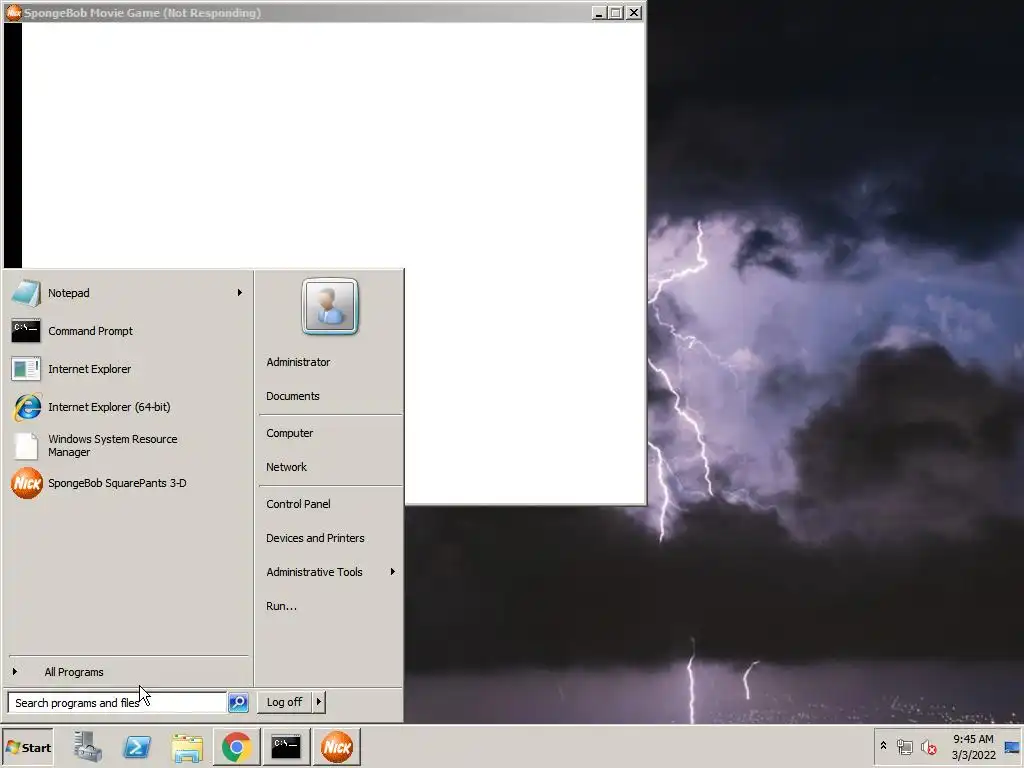Click the Log off button

tap(284, 702)
